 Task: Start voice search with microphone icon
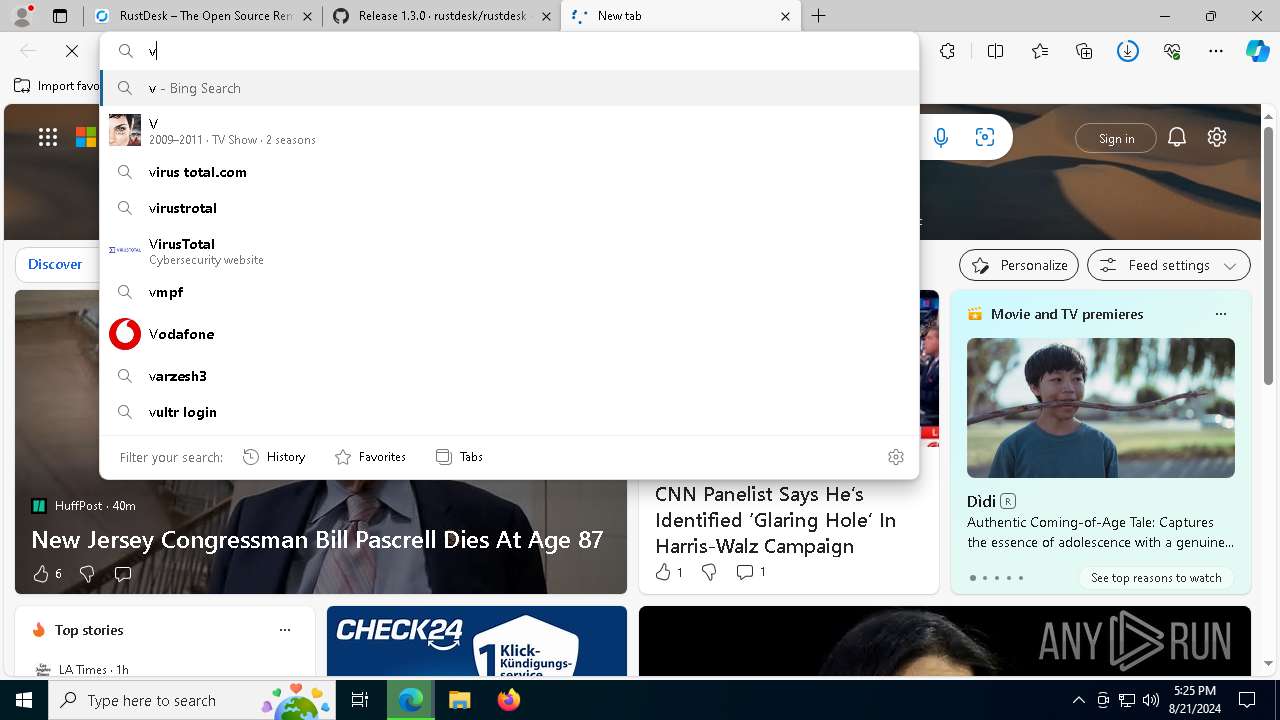click(x=941, y=138)
